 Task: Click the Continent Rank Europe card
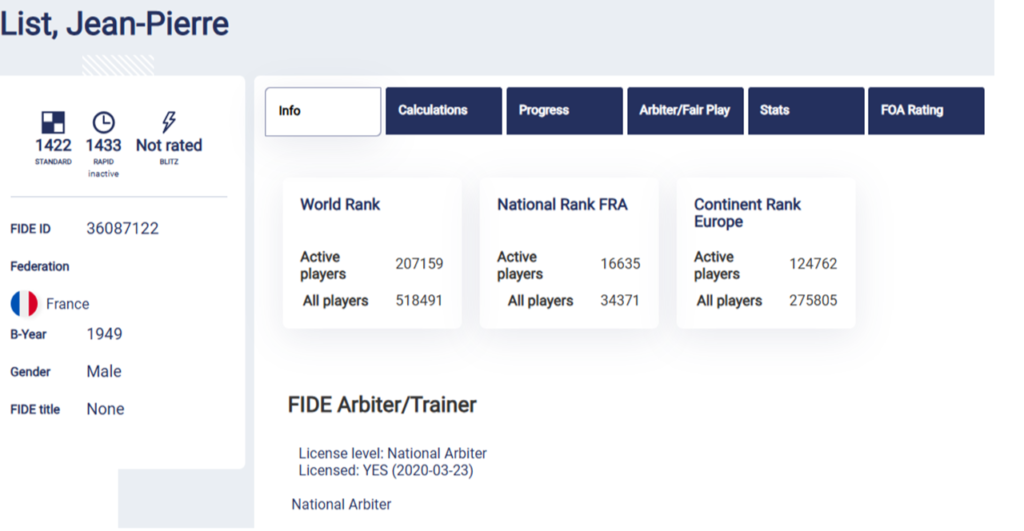click(x=766, y=253)
